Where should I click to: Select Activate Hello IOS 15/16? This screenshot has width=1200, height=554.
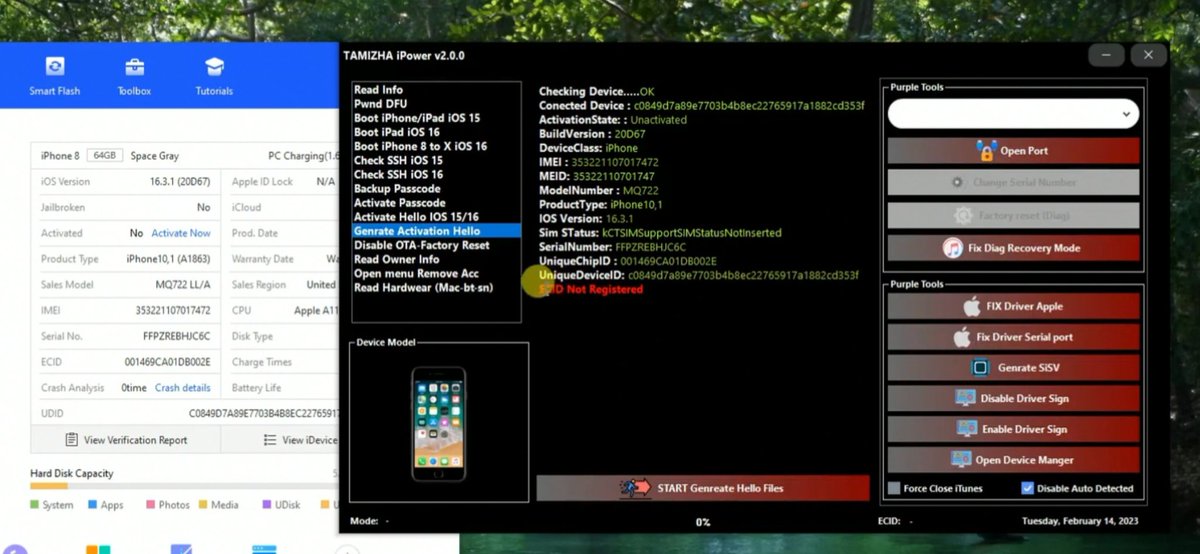tap(436, 217)
